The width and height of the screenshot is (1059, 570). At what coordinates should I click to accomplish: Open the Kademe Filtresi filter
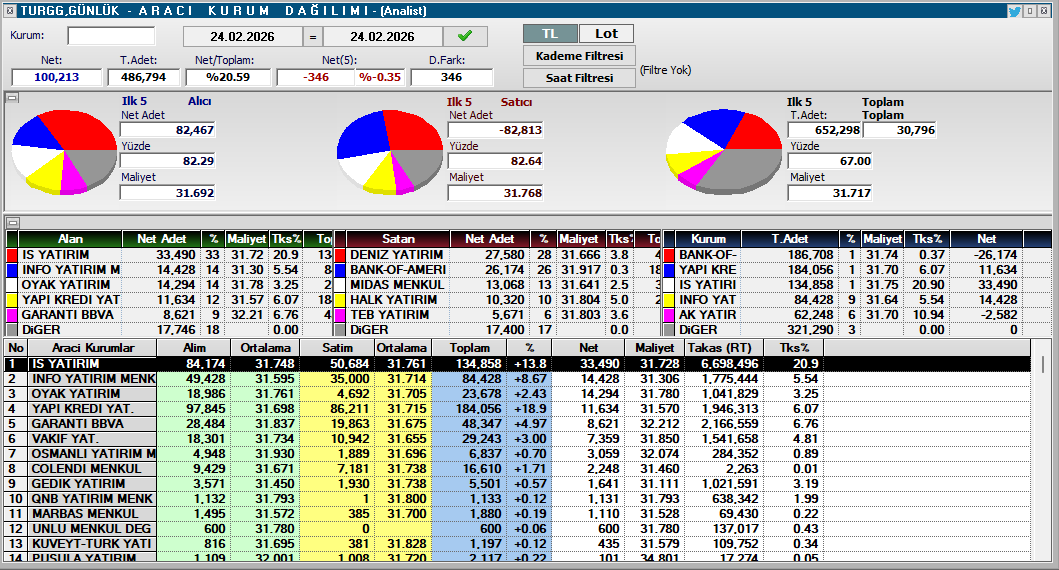tap(579, 56)
